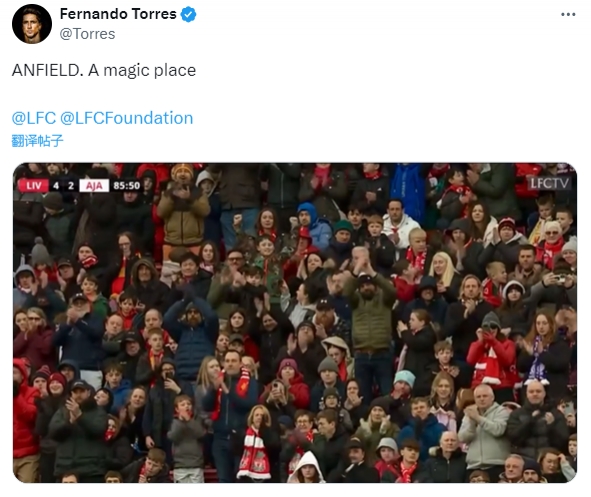This screenshot has height=497, width=591.
Task: Click the LFCTV watermark on the video
Action: [x=549, y=184]
